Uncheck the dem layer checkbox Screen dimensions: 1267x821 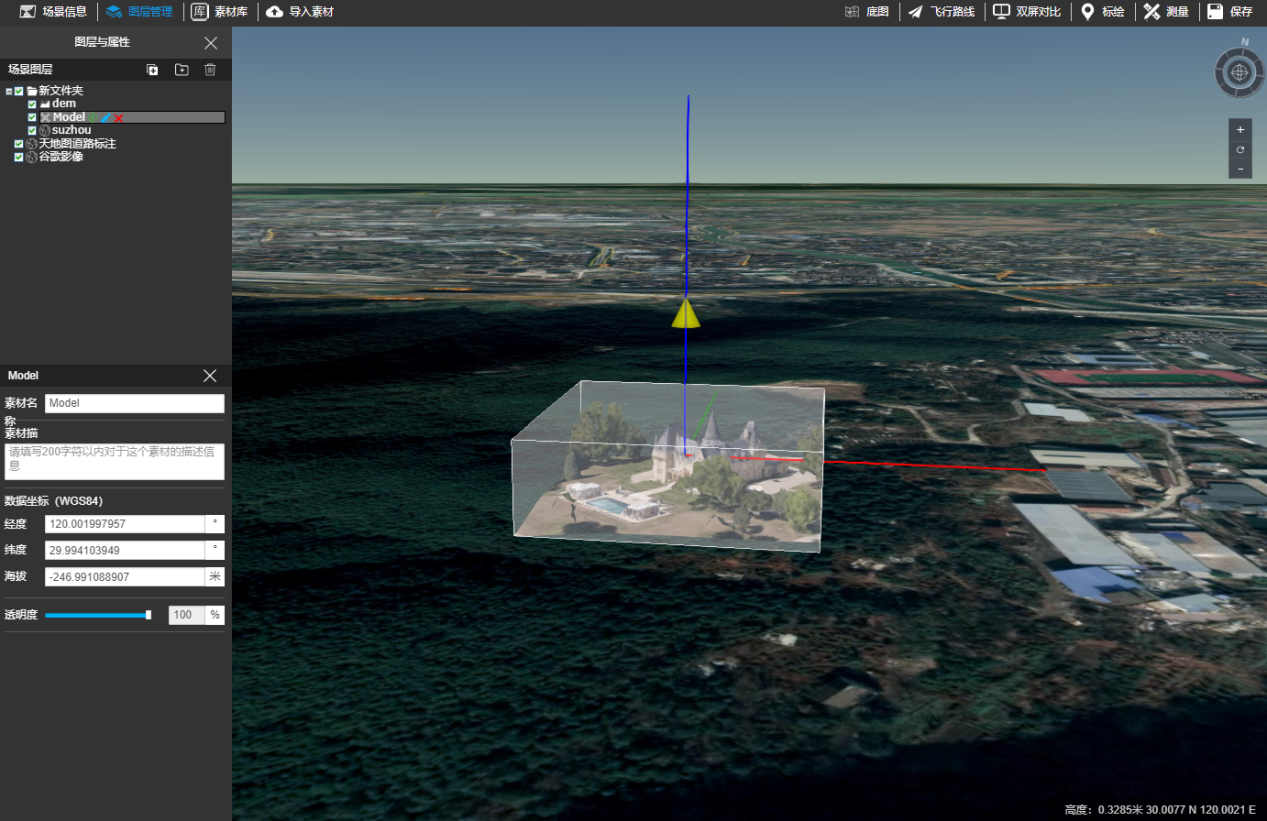32,104
